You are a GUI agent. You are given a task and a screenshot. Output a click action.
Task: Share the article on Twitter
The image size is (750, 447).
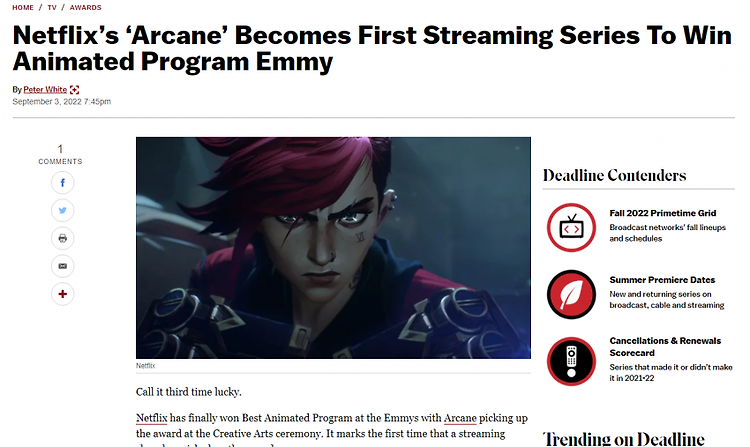[62, 210]
